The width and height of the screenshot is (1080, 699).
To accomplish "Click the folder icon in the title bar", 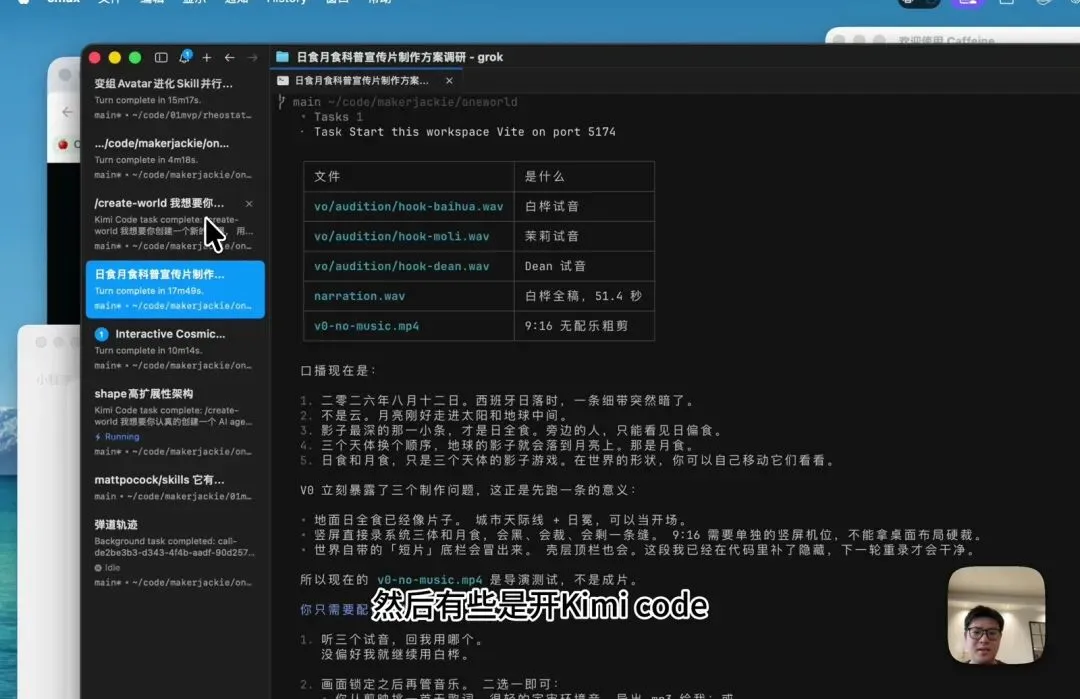I will 282,56.
